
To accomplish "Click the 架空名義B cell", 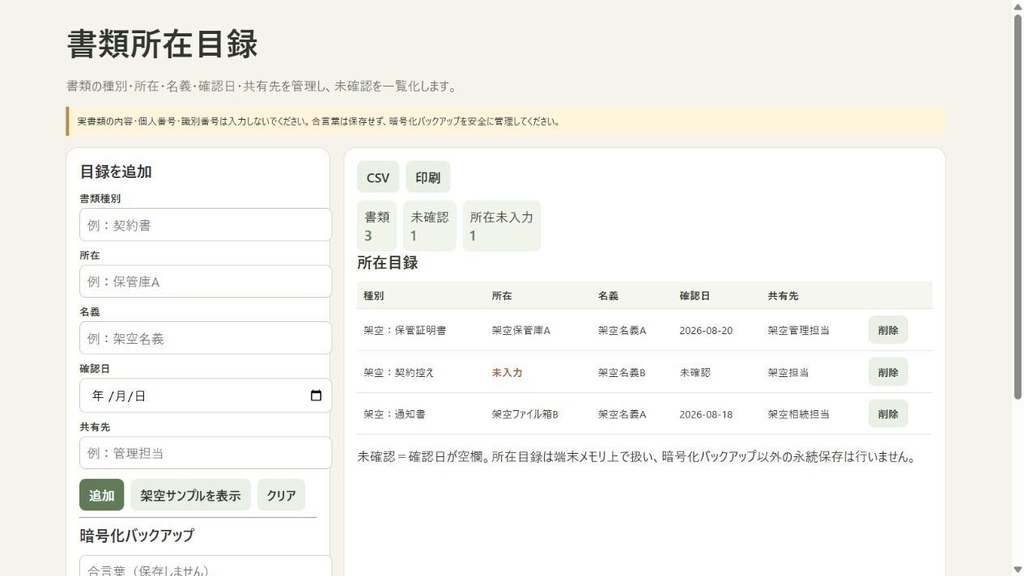I will coord(622,372).
